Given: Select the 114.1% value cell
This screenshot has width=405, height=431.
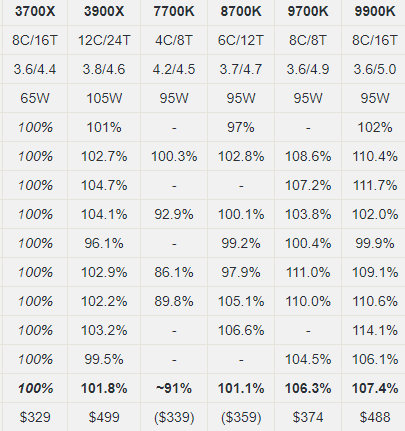Looking at the screenshot, I should tap(375, 330).
